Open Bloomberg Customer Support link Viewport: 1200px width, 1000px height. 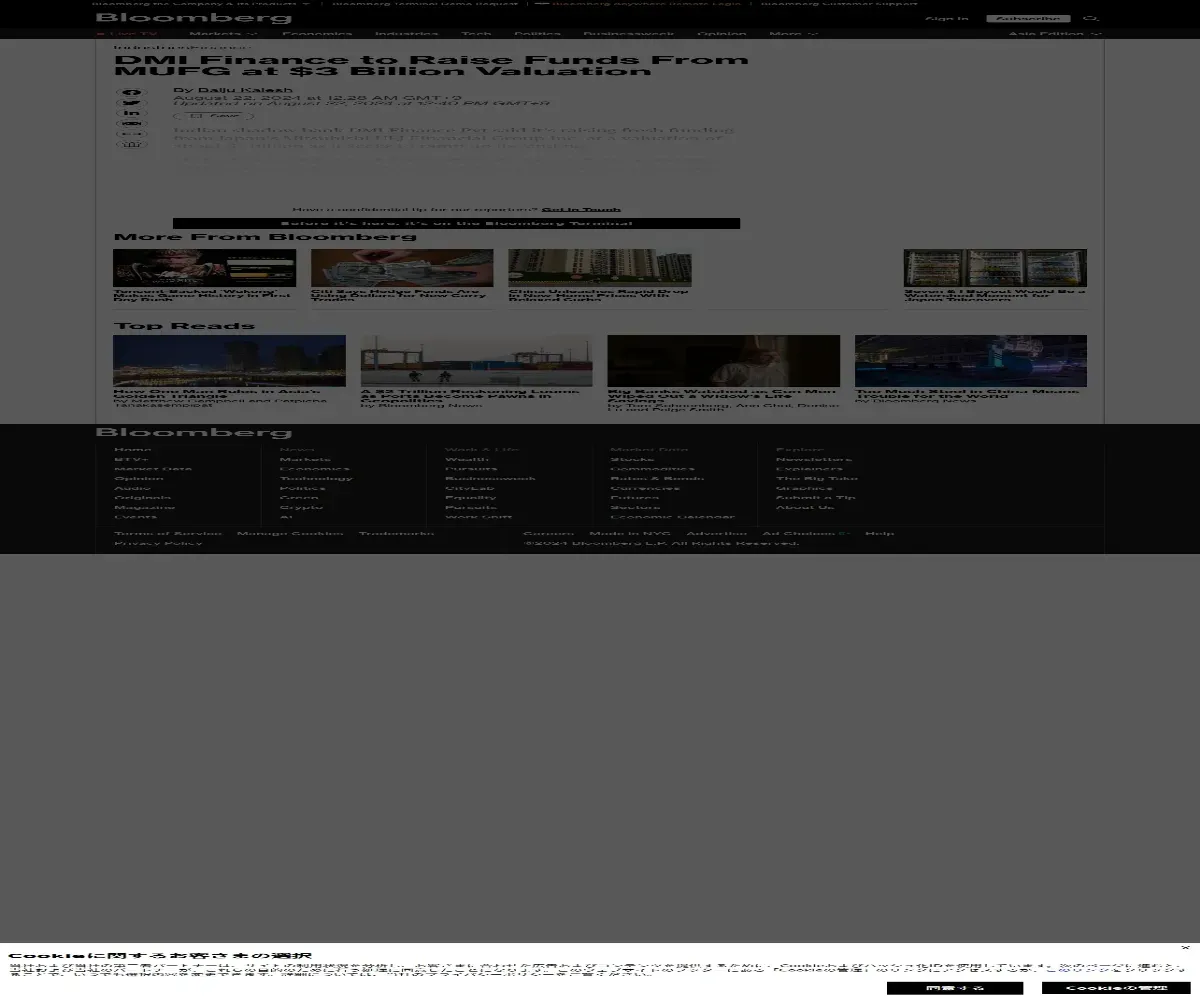(839, 4)
